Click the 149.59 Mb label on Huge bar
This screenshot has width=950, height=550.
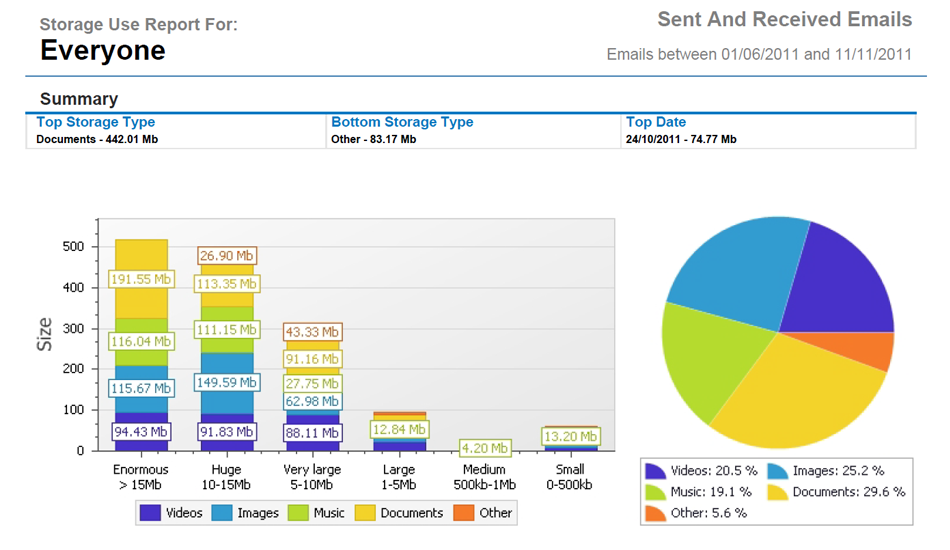tap(227, 381)
